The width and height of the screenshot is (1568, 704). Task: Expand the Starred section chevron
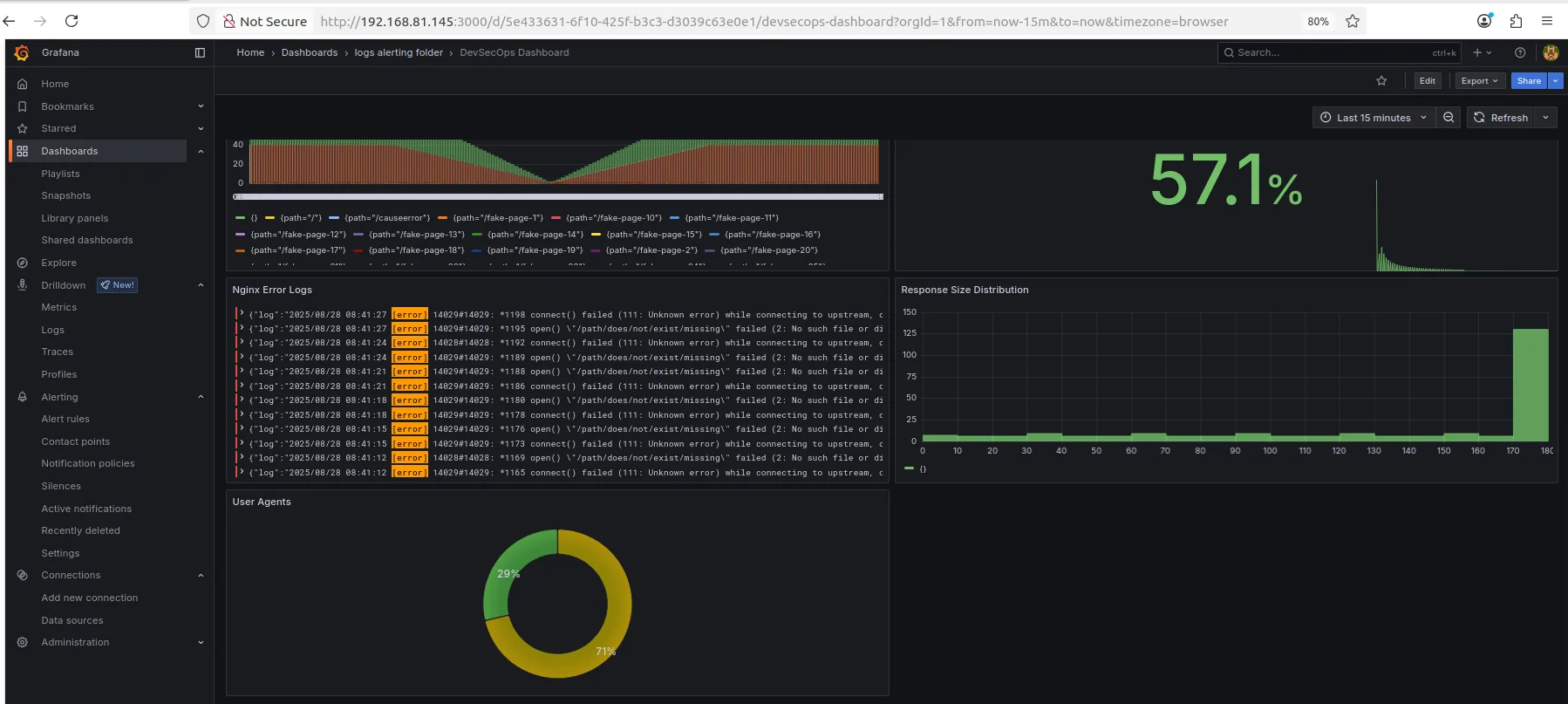(x=201, y=128)
